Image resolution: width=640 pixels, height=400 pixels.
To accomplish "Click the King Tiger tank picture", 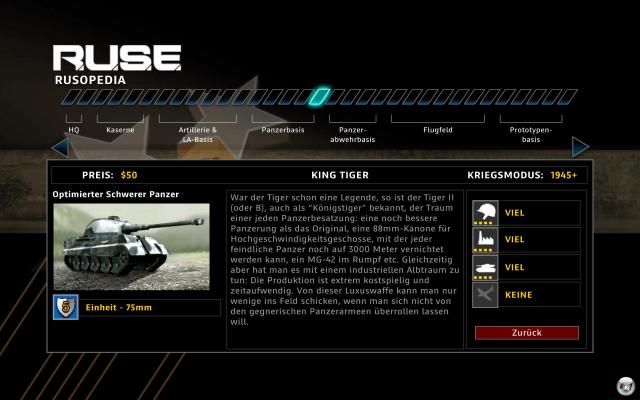I will click(131, 247).
